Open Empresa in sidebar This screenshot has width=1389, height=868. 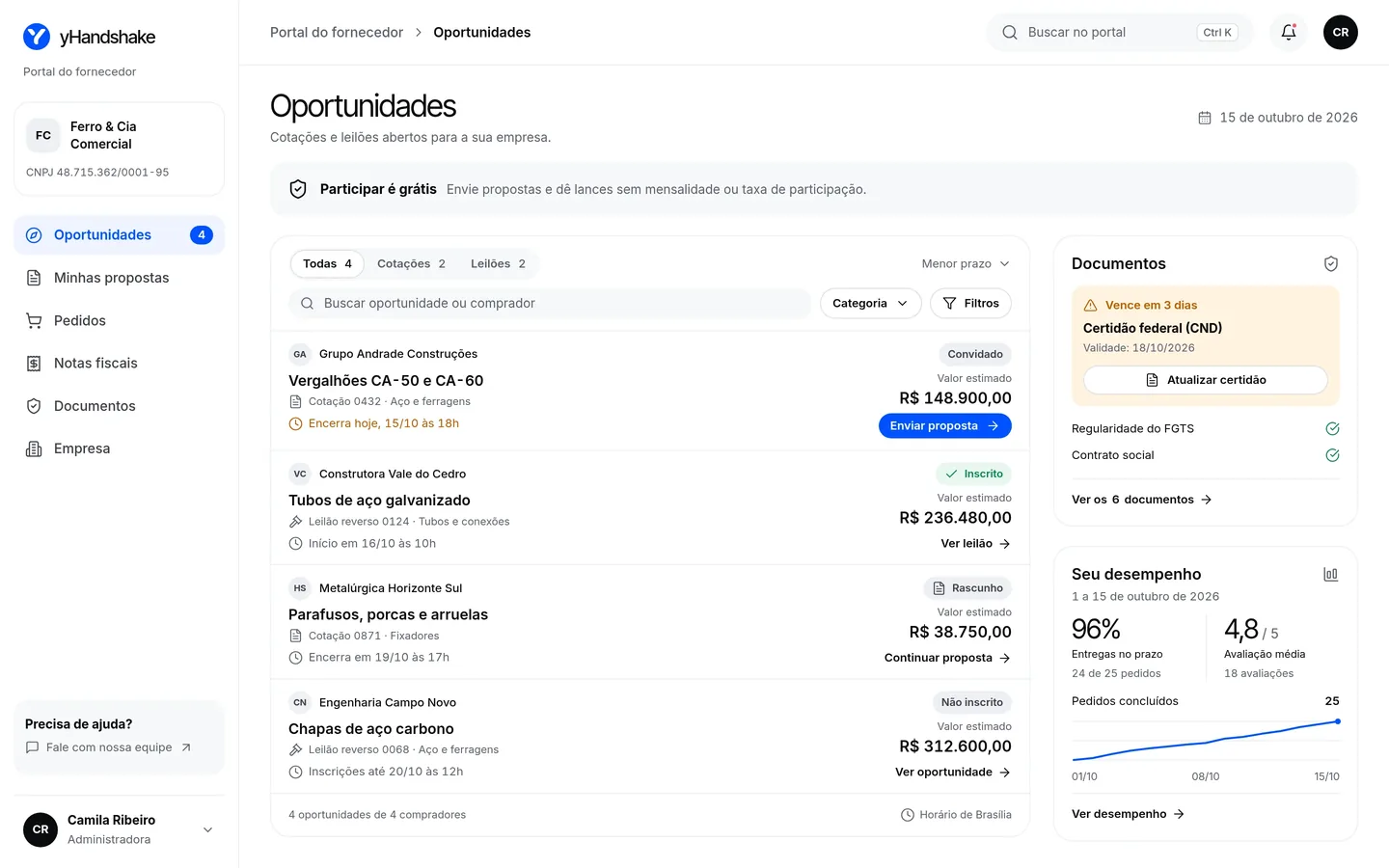[x=120, y=448]
